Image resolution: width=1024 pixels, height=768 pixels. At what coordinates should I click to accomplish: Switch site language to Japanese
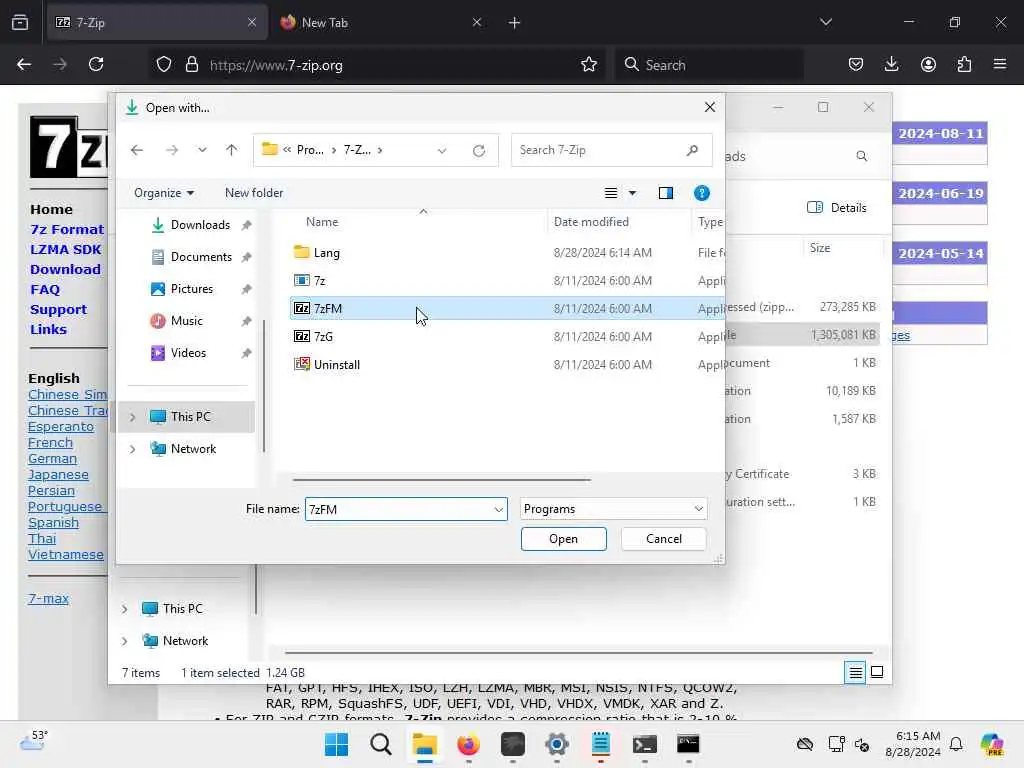coord(58,475)
